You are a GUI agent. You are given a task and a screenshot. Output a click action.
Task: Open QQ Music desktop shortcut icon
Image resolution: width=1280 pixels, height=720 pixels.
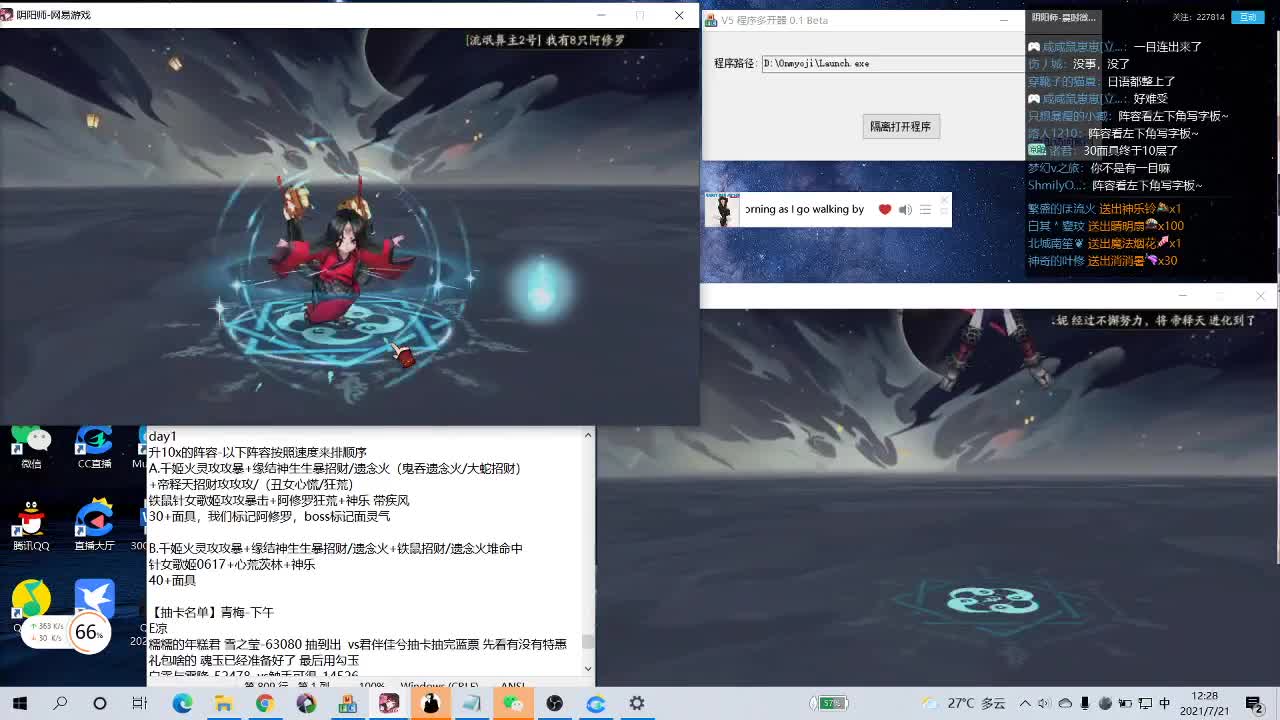pos(31,598)
